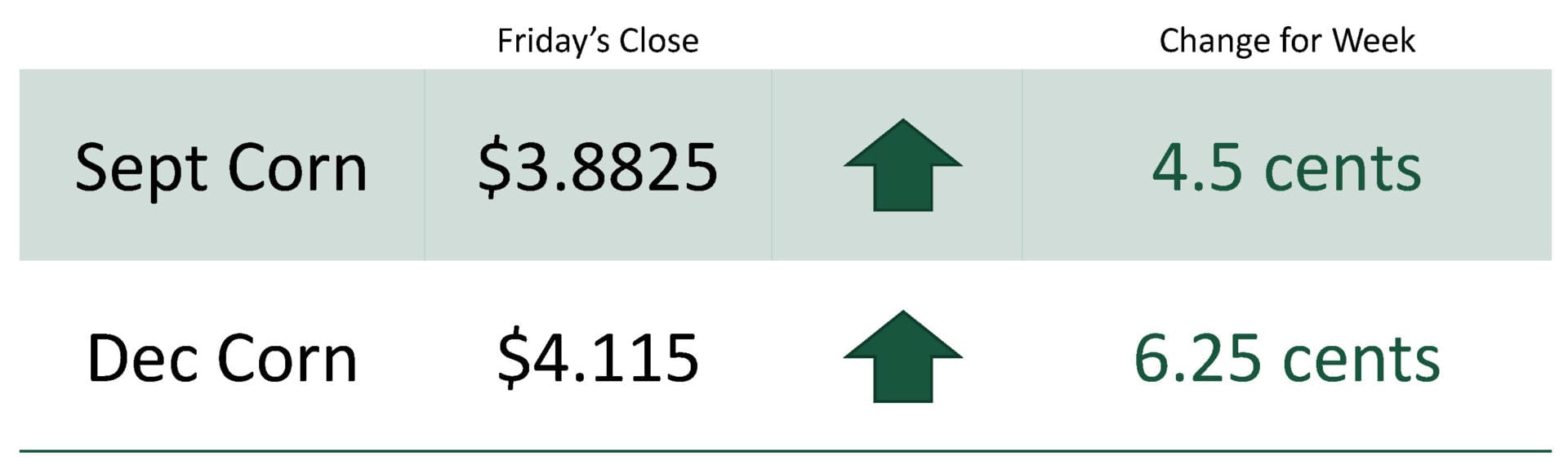Click the word Corn in Dec row

pos(287,358)
